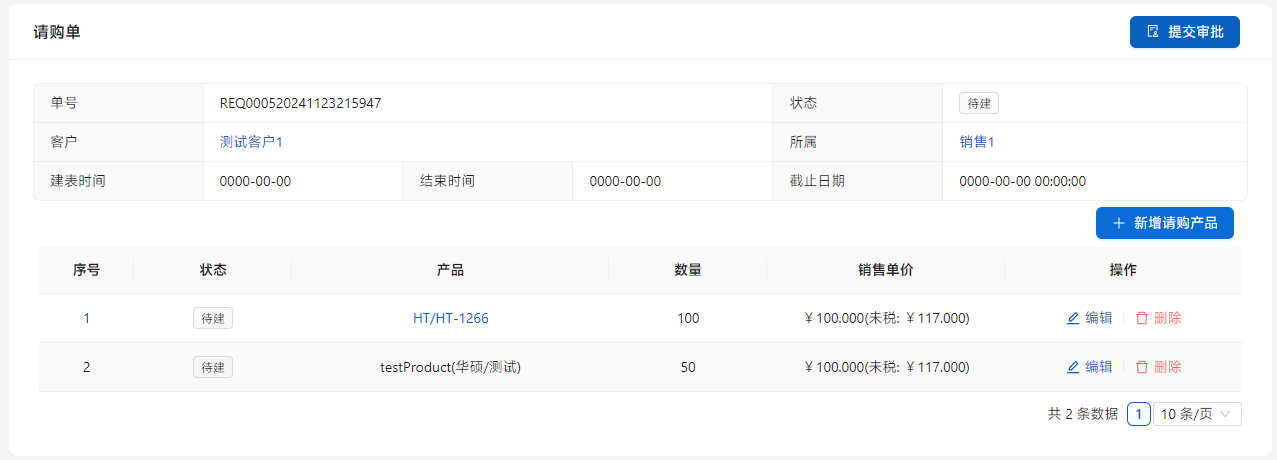Open the 销售1 owner link
The image size is (1277, 460).
pyautogui.click(x=976, y=142)
